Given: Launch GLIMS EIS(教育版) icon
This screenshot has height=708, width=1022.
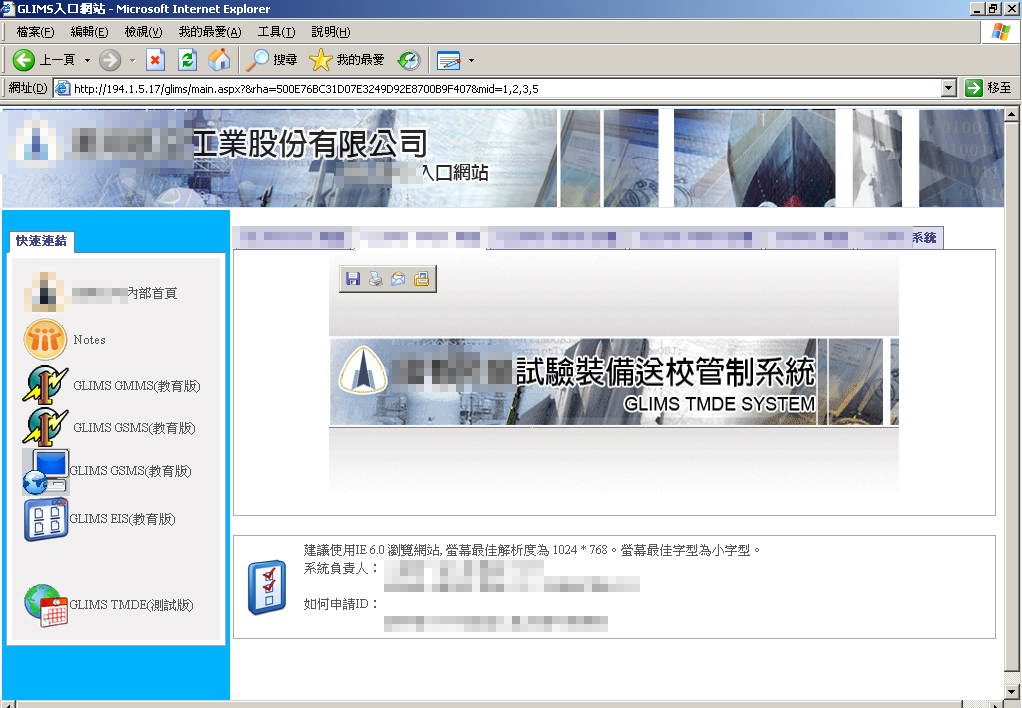Looking at the screenshot, I should point(45,520).
